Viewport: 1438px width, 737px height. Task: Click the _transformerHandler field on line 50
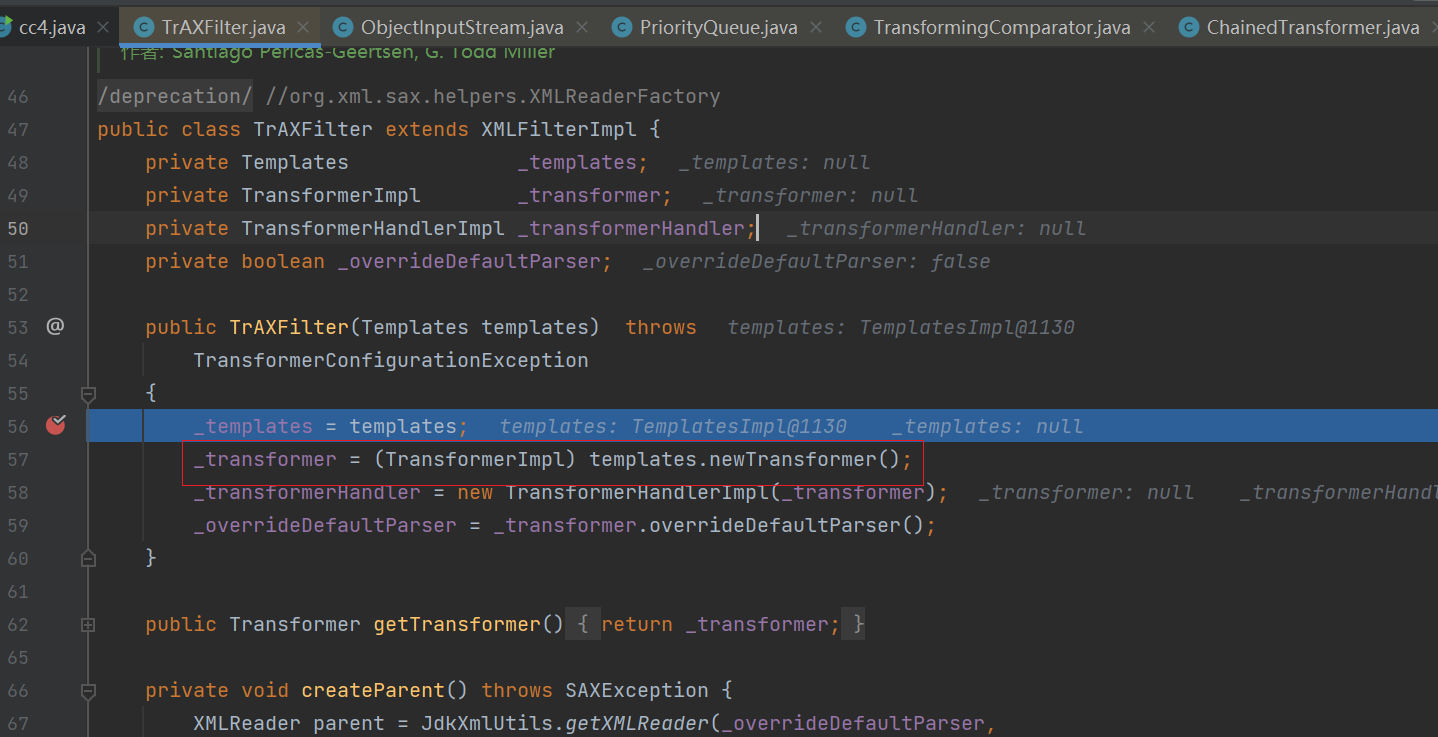point(631,228)
